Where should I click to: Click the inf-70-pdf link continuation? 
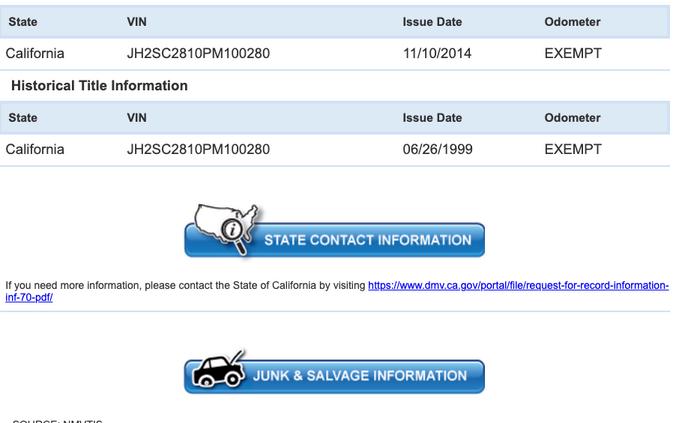click(29, 298)
